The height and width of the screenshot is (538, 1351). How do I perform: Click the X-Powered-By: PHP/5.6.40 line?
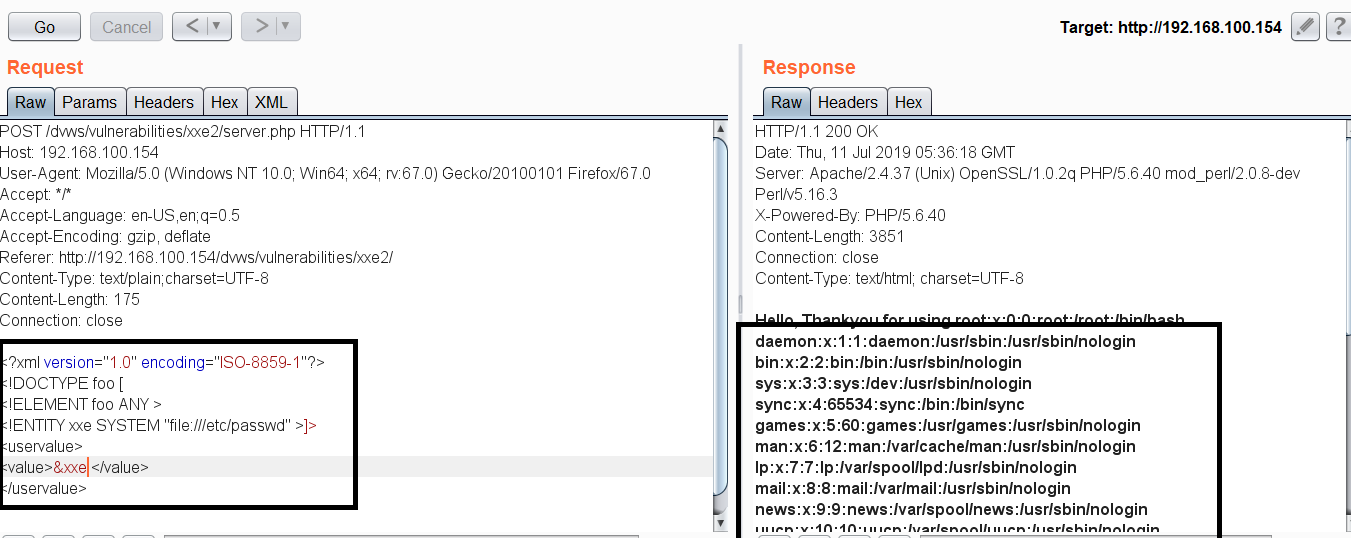[850, 216]
